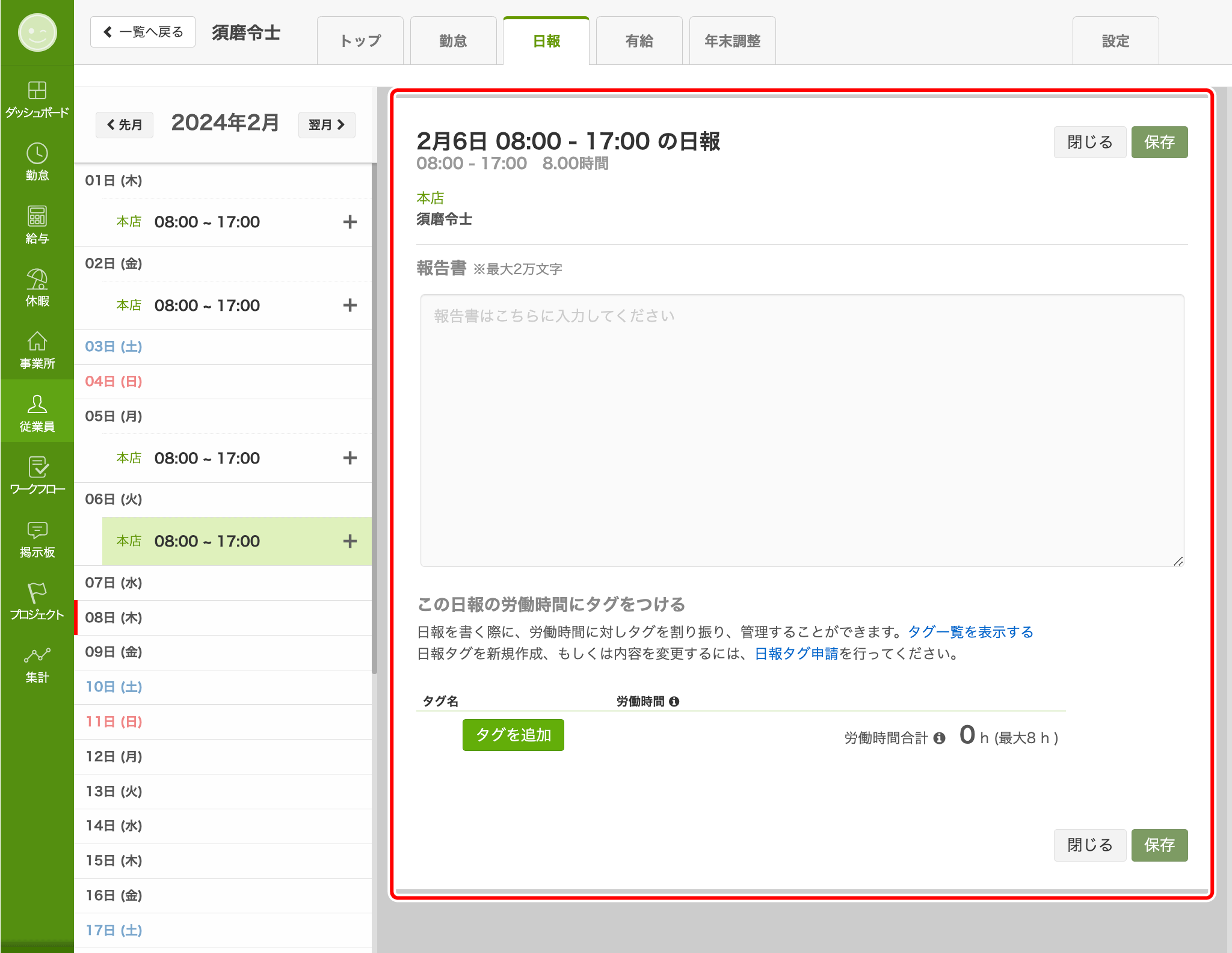The image size is (1232, 953).
Task: Click plus icon for 01日 shift
Action: (x=350, y=222)
